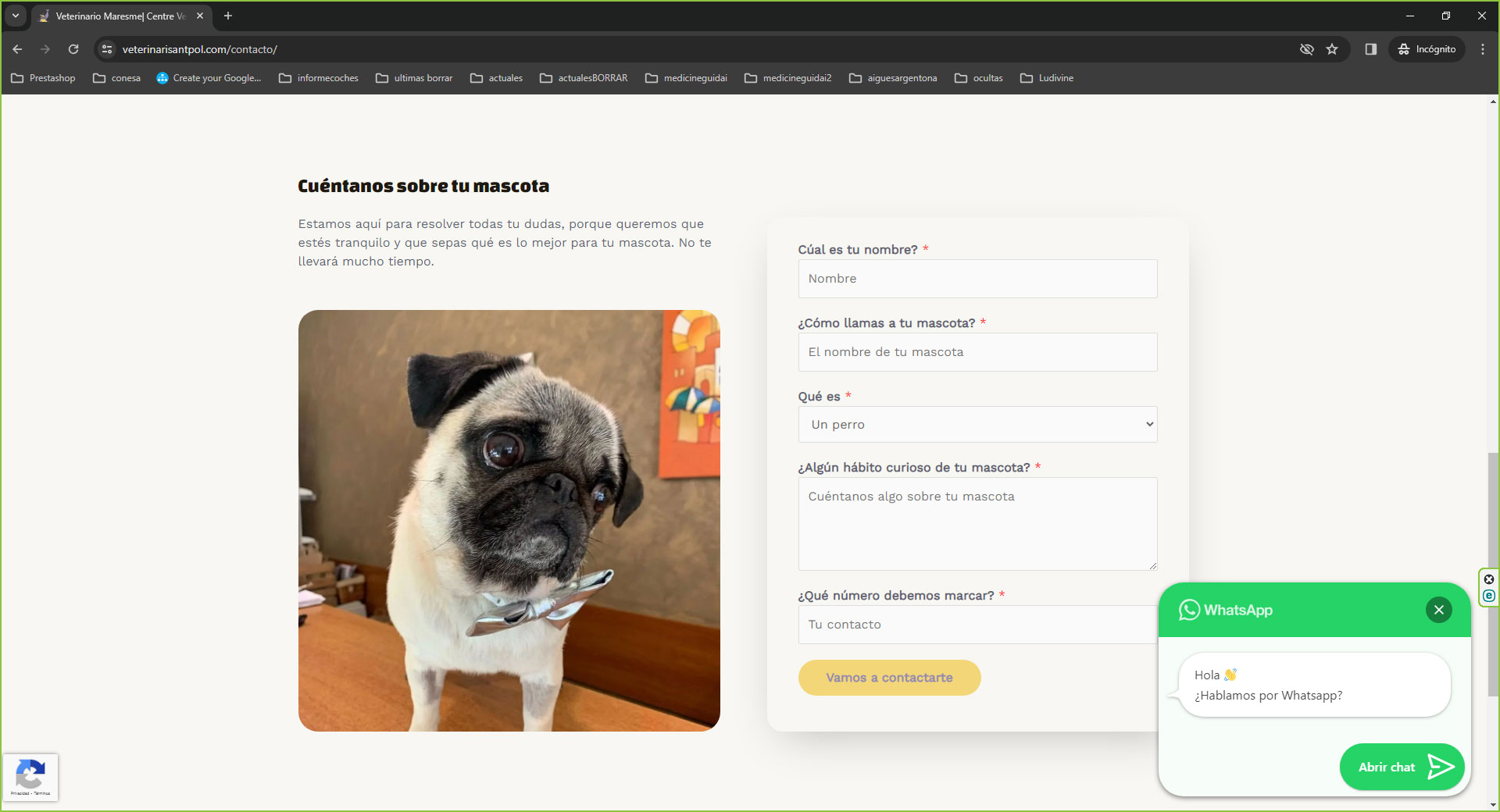Click the reCAPTCHA badge icon
Viewport: 1500px width, 812px height.
click(30, 777)
